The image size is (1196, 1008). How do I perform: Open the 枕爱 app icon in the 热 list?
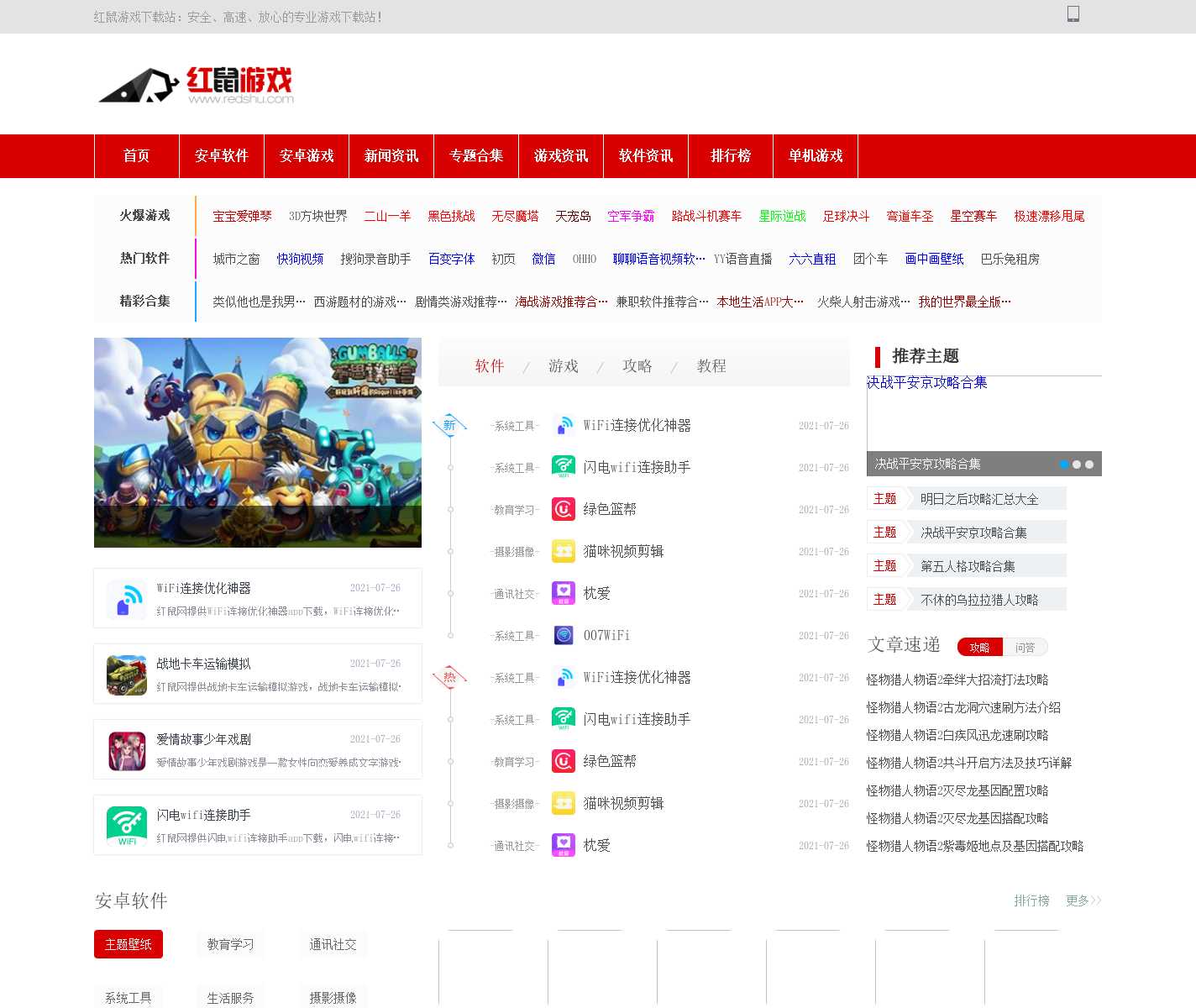pyautogui.click(x=564, y=846)
